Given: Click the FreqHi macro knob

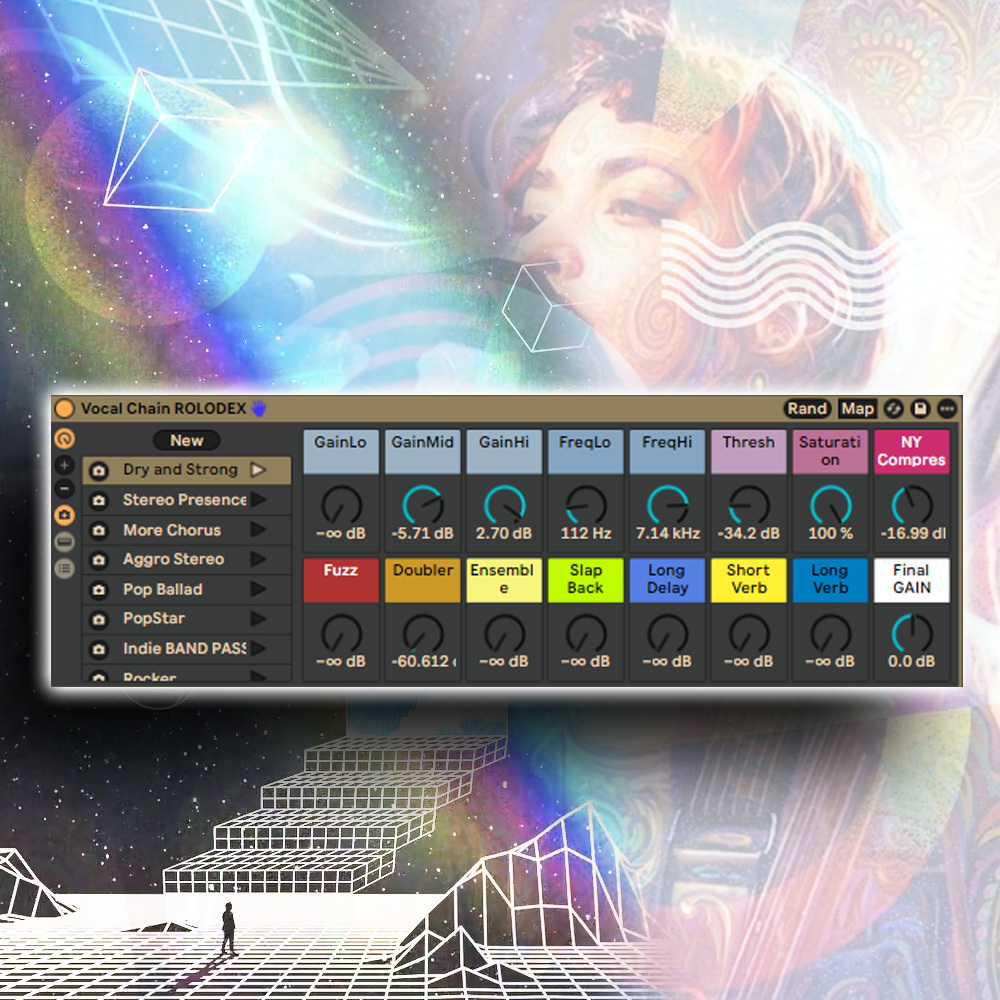Looking at the screenshot, I should point(668,505).
